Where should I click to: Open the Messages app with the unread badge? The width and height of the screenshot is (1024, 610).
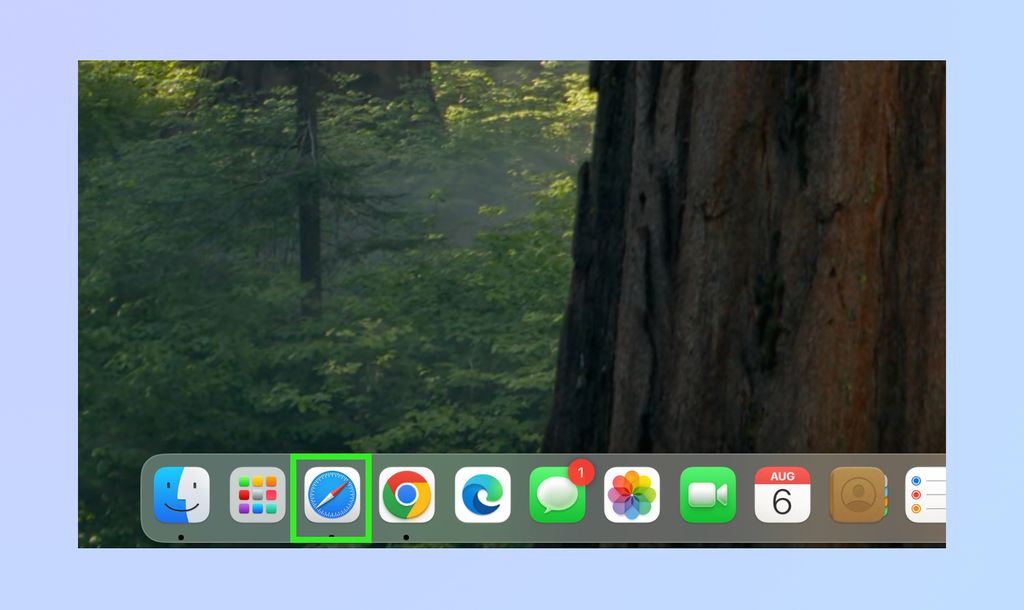tap(556, 495)
